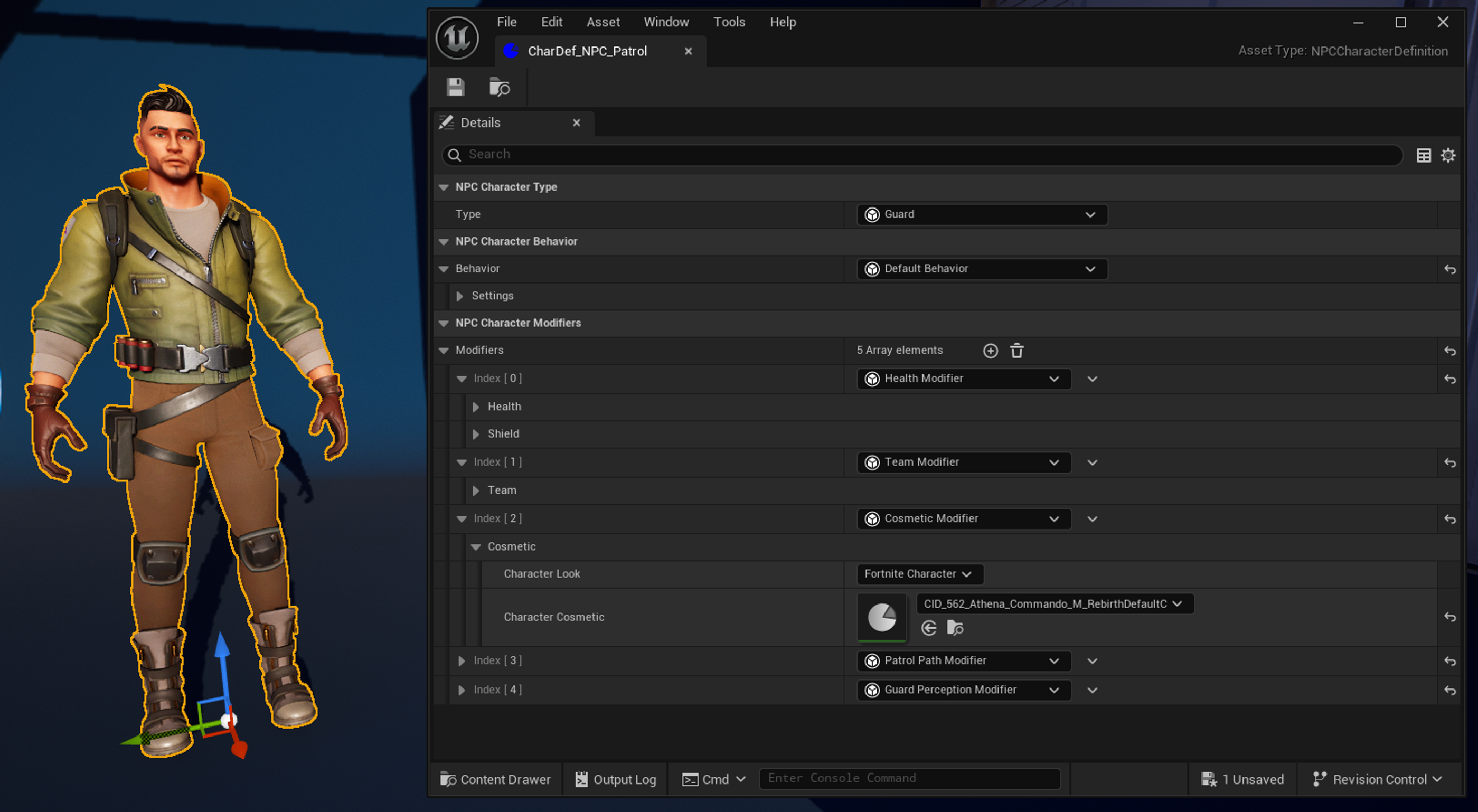Viewport: 1478px width, 812px height.
Task: Save the asset with the floppy disk icon
Action: [456, 87]
